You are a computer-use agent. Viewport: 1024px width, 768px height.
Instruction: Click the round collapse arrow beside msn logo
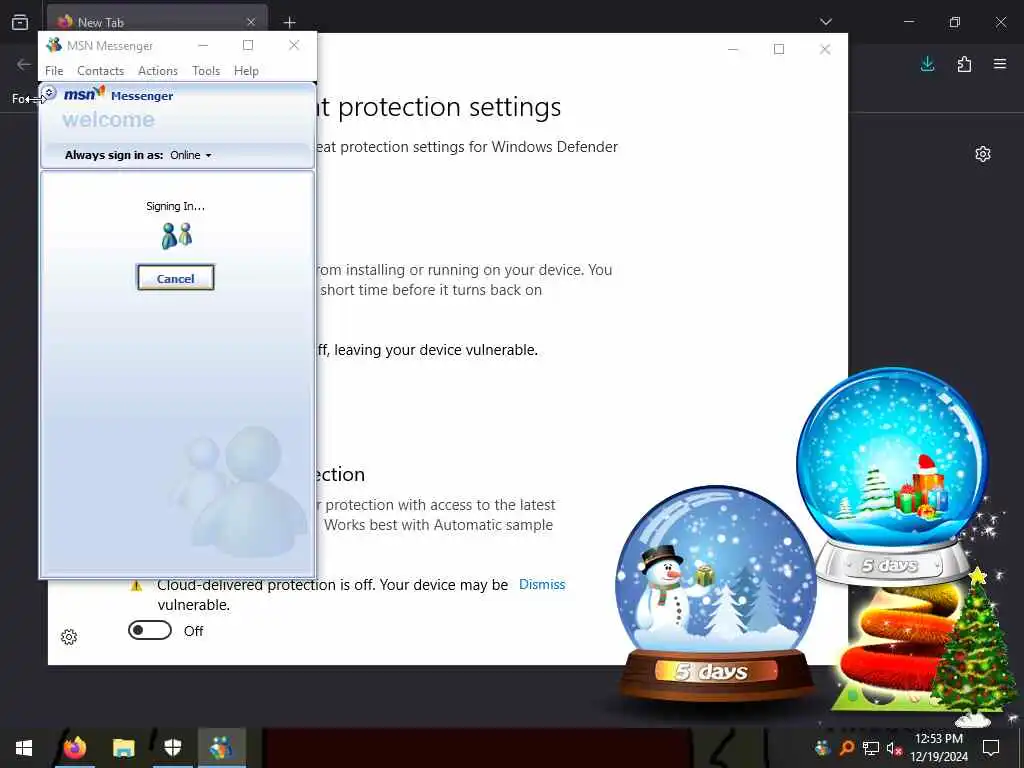49,93
